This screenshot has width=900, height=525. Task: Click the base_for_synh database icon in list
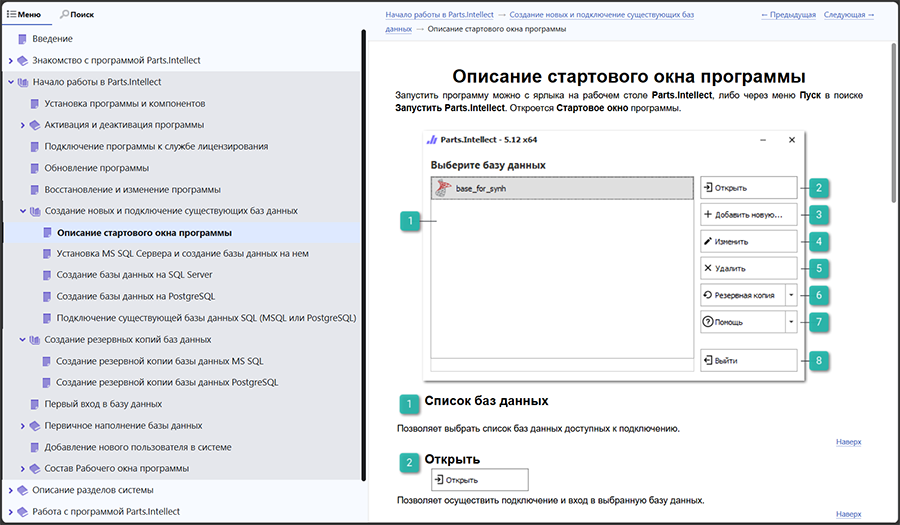(443, 188)
